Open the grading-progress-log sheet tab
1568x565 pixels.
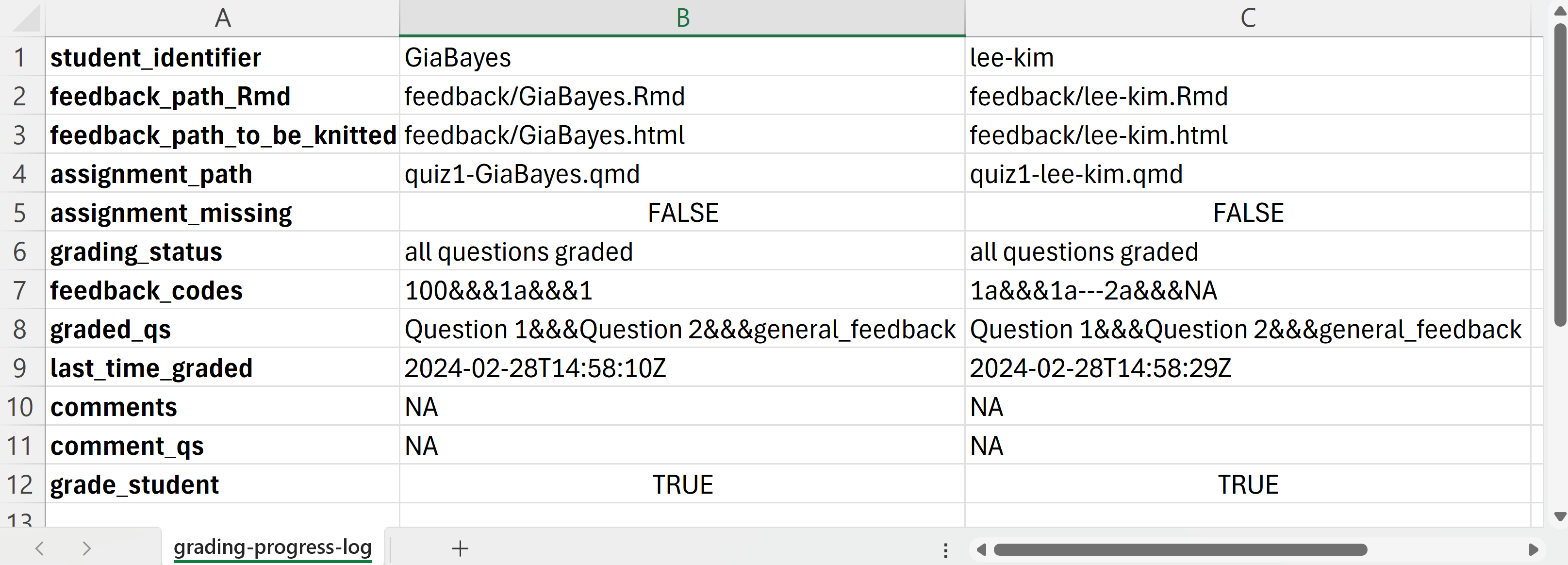pyautogui.click(x=272, y=547)
